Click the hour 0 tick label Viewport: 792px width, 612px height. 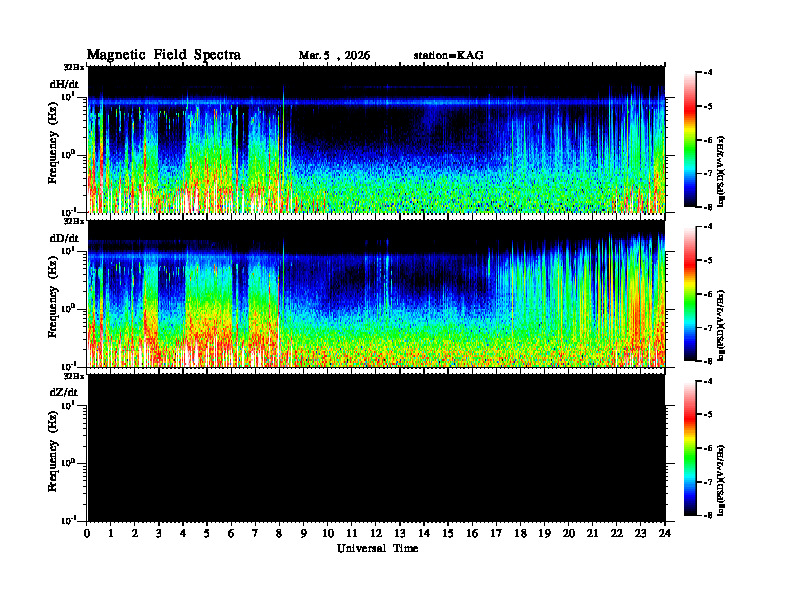[x=87, y=534]
